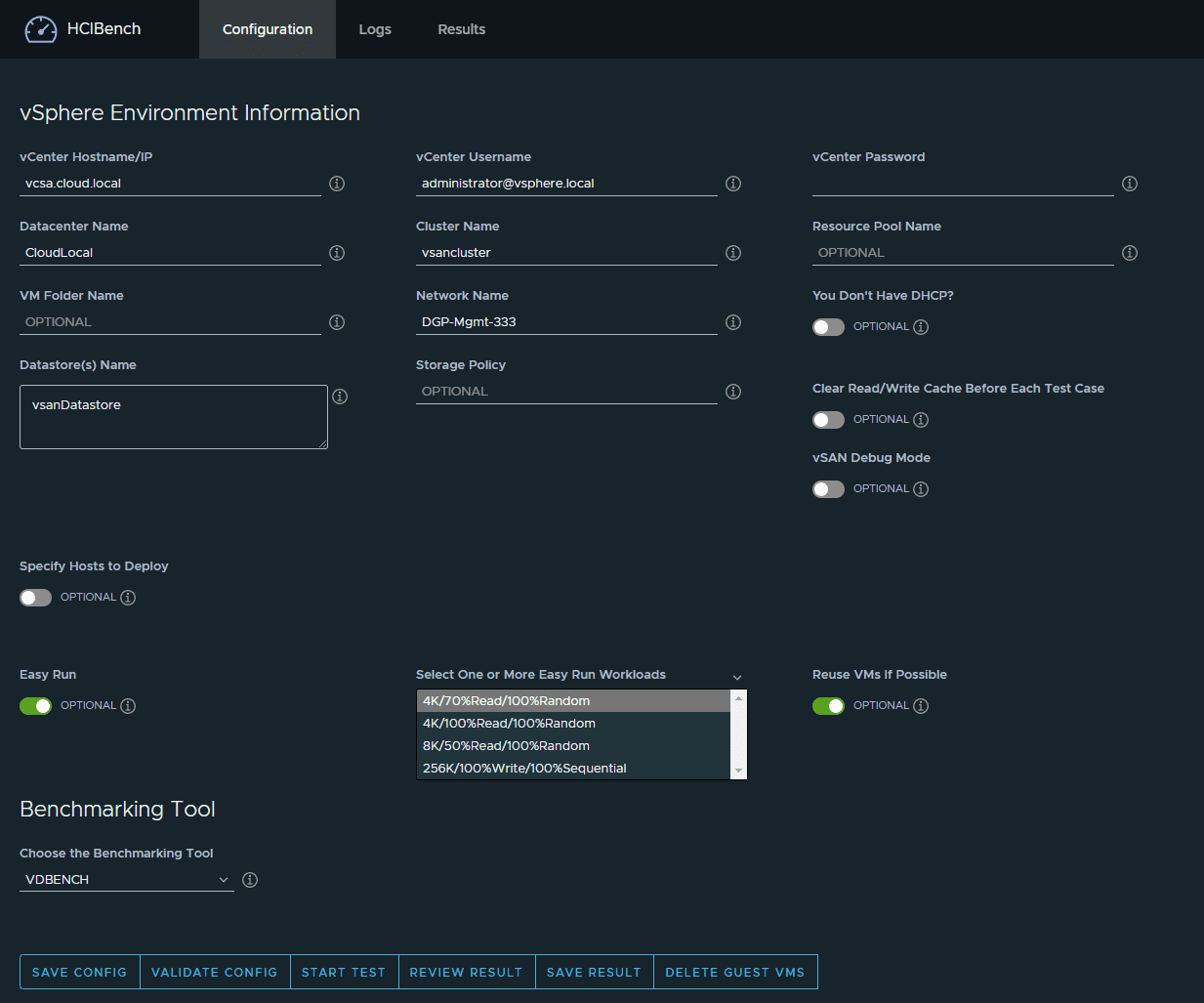Click the VALIDATE CONFIG button
The height and width of the screenshot is (1003, 1204).
[x=215, y=972]
